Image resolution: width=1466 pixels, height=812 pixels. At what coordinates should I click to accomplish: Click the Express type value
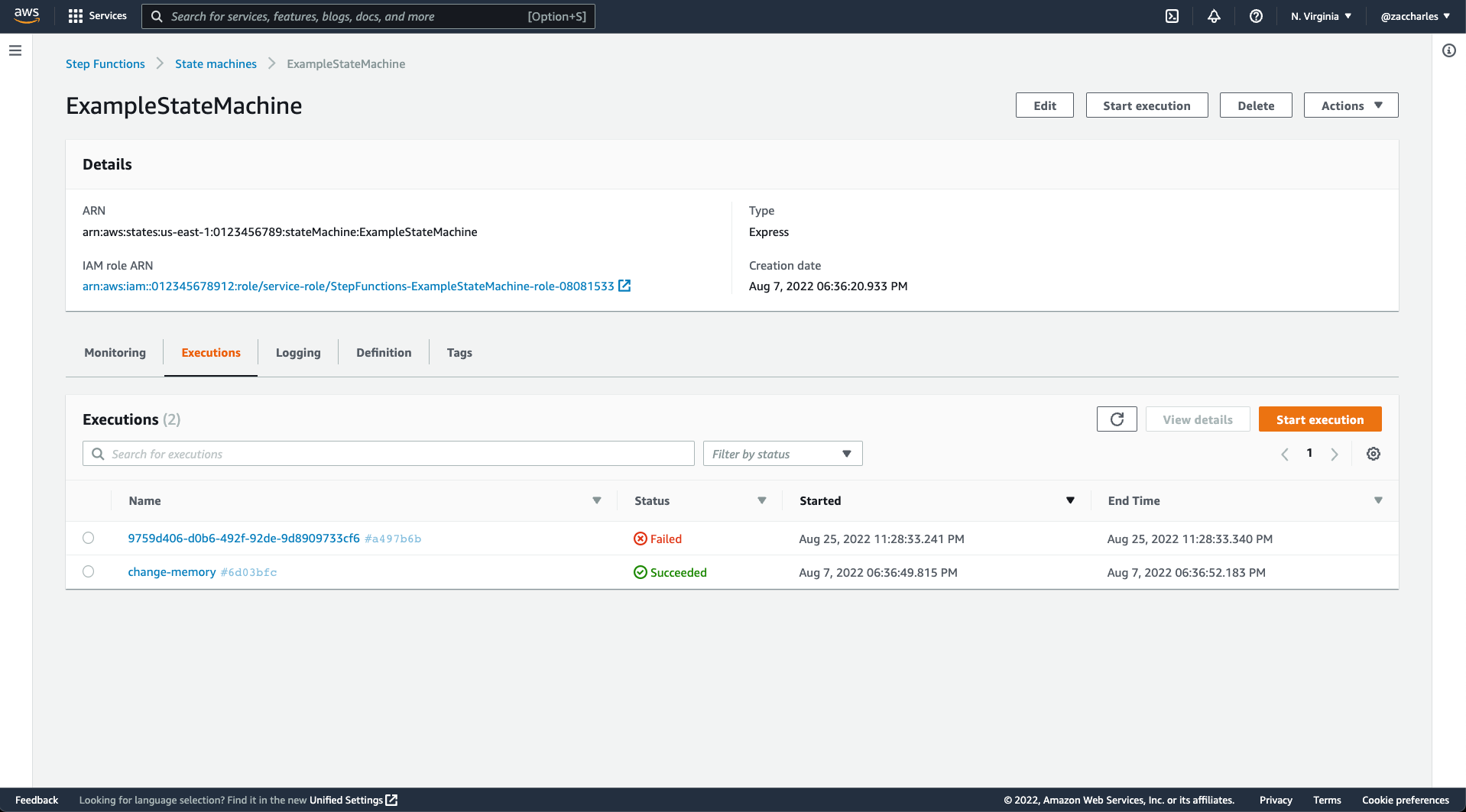(x=769, y=231)
